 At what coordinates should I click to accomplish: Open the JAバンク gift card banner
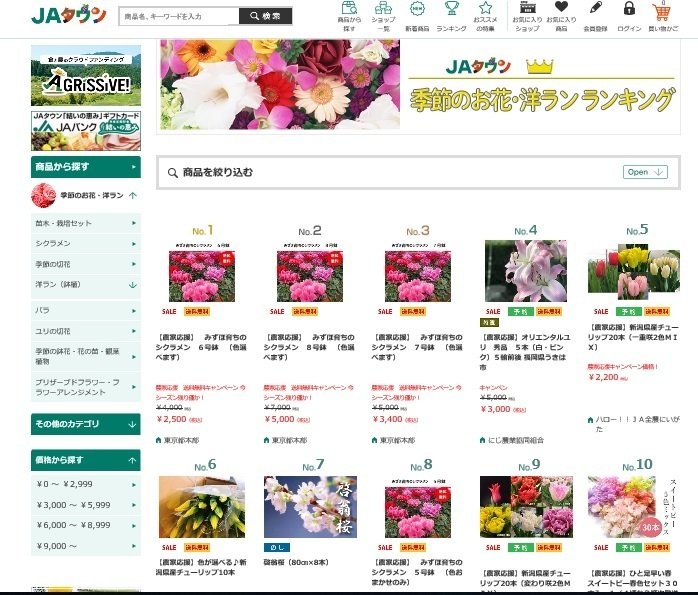(86, 130)
